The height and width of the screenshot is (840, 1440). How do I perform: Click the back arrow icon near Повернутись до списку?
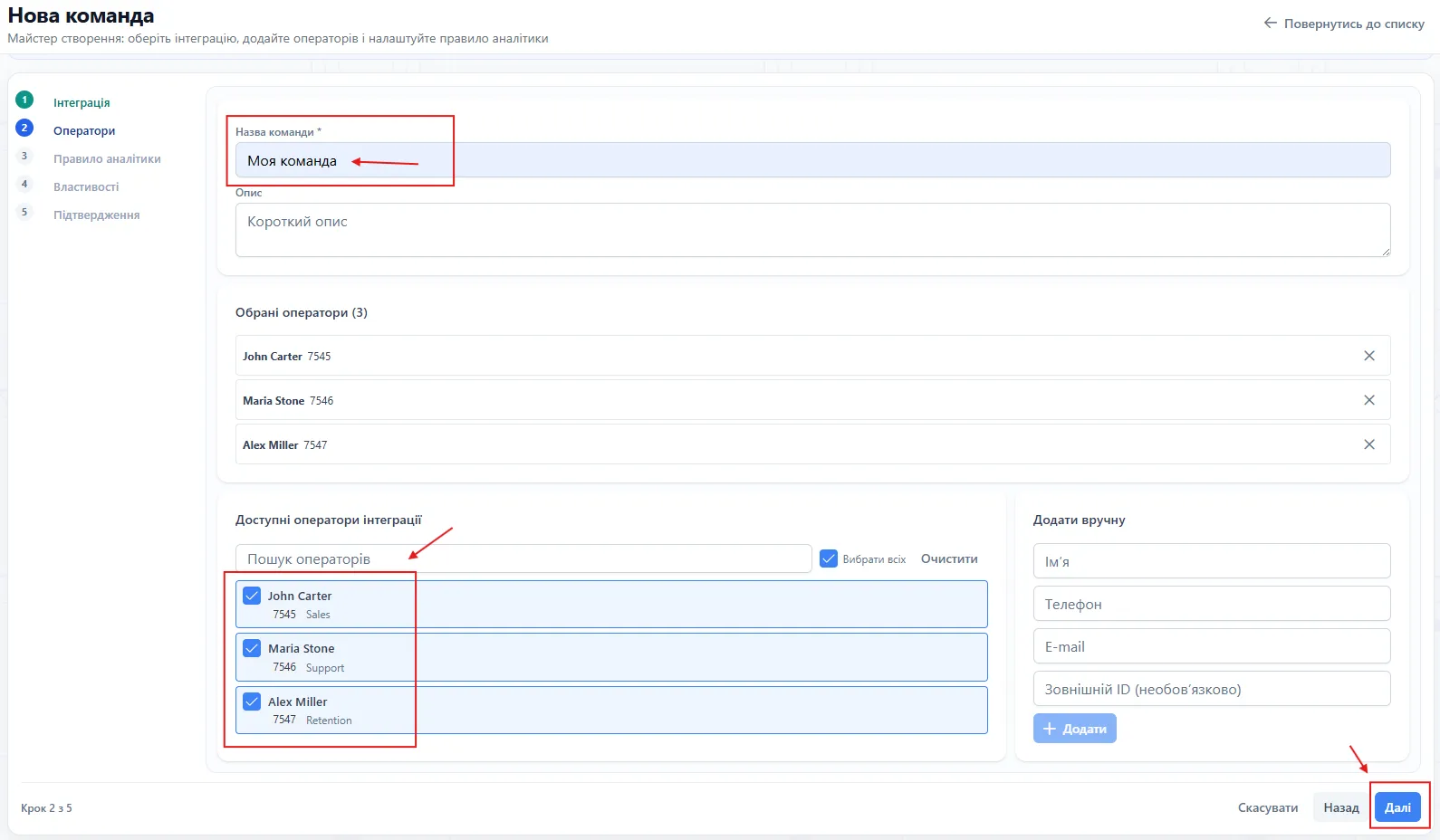click(1270, 24)
